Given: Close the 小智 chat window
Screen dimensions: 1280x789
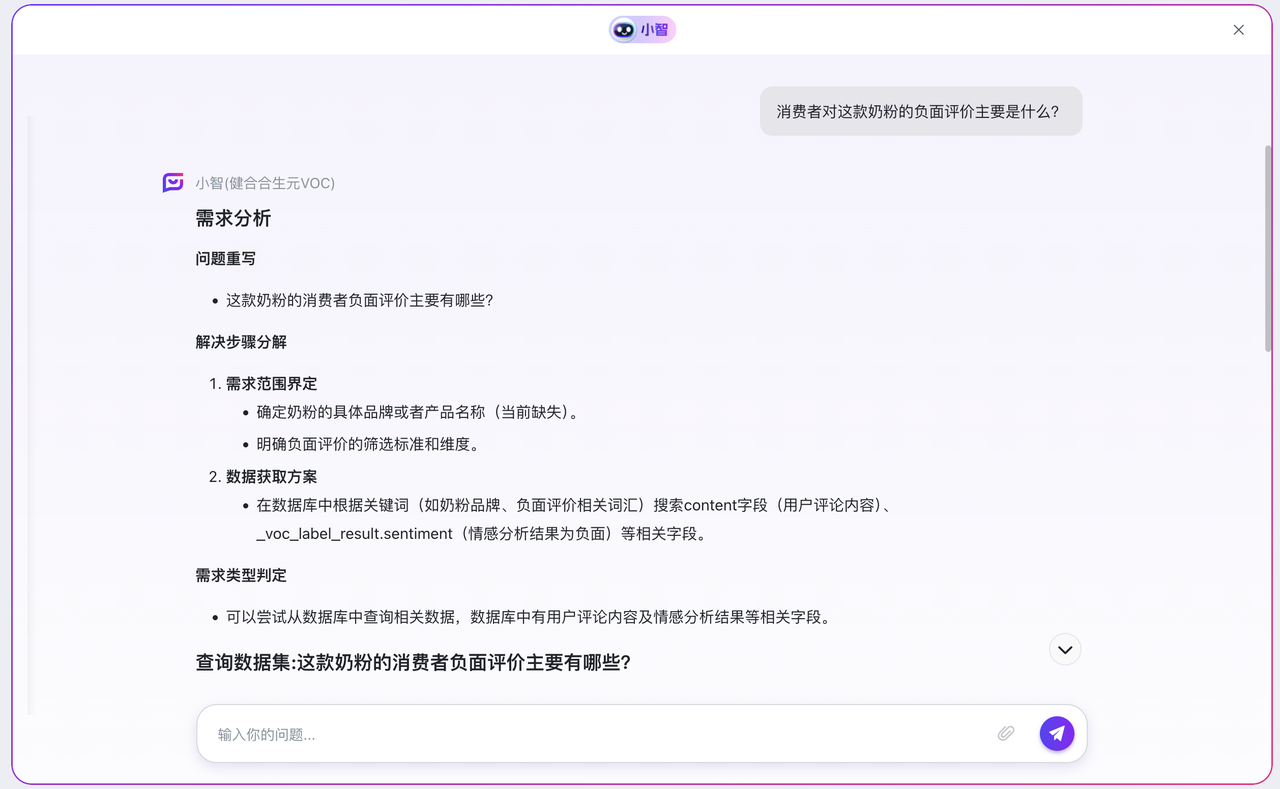Looking at the screenshot, I should 1238,30.
